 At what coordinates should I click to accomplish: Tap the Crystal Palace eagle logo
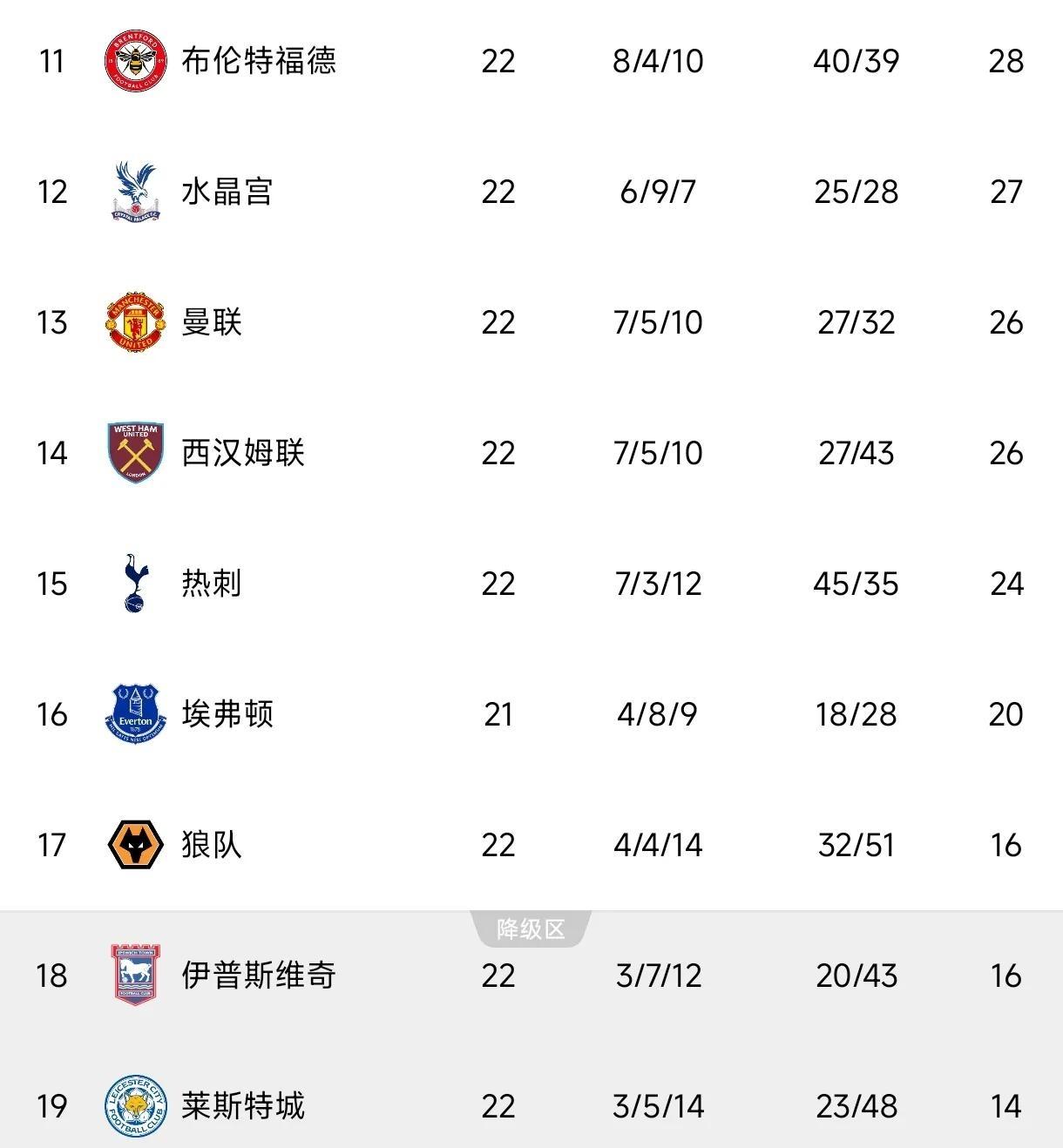click(x=135, y=192)
